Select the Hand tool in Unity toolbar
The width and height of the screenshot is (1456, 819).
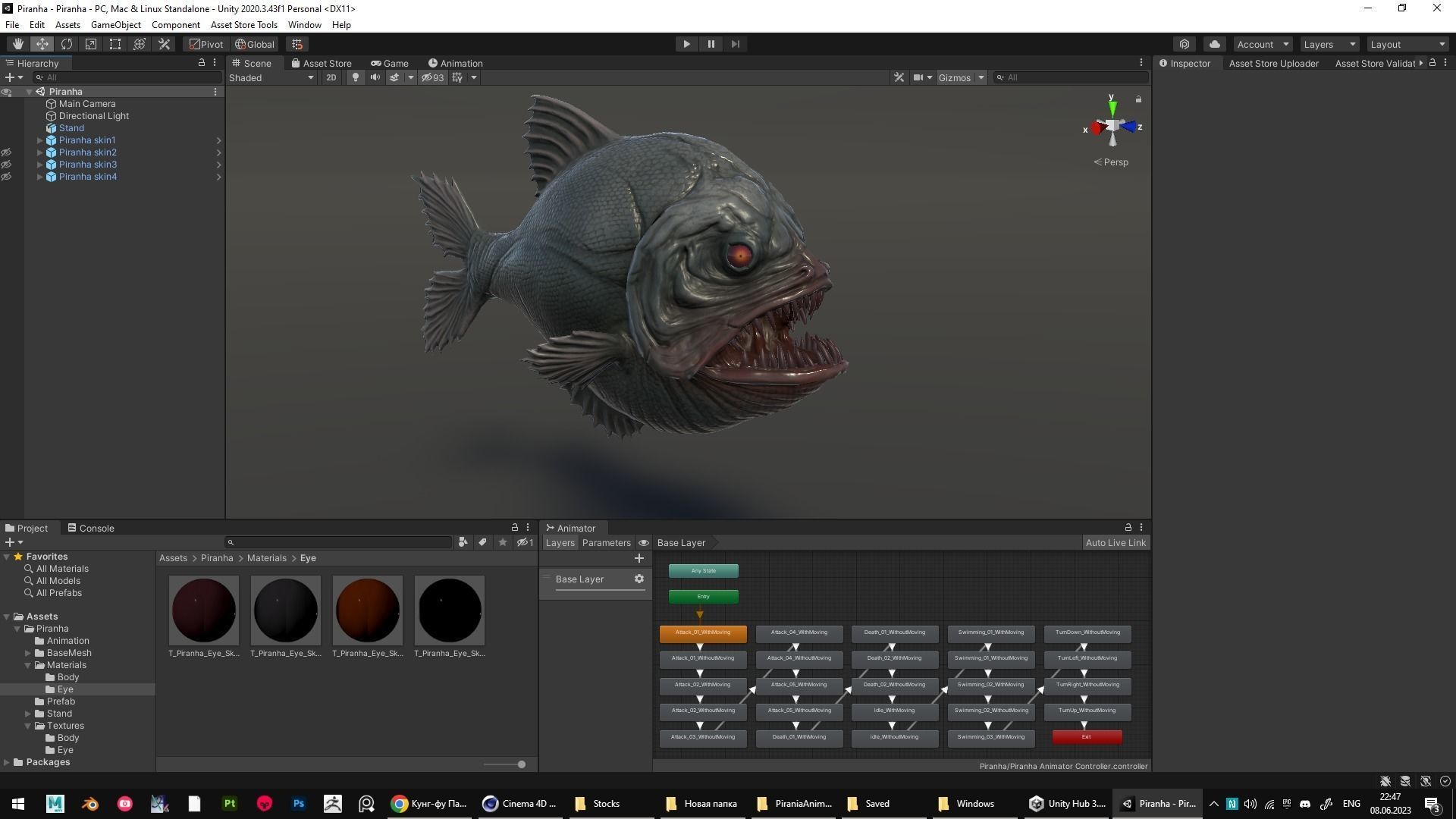(17, 44)
